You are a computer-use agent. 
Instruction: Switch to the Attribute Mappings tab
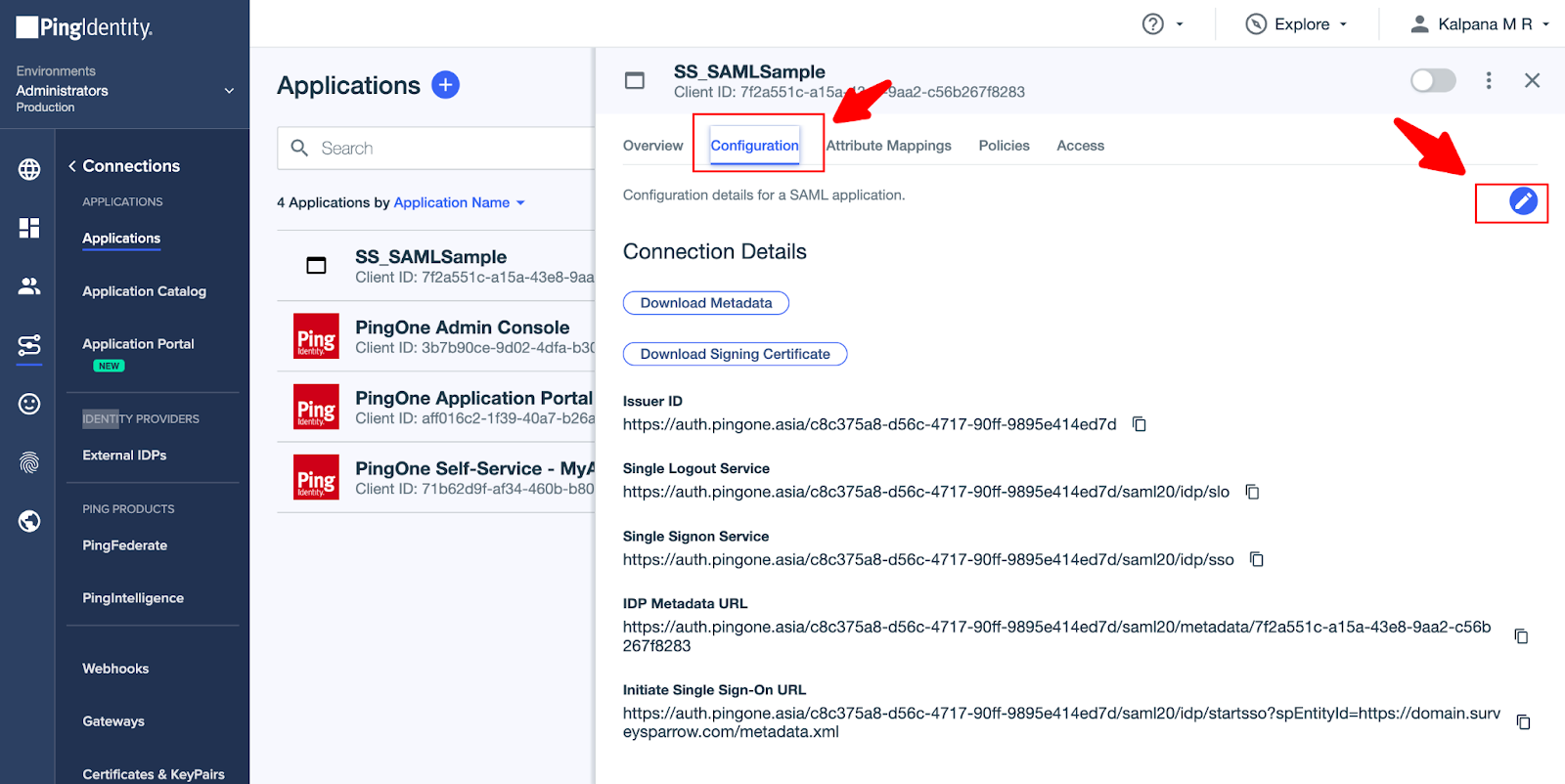coord(888,146)
